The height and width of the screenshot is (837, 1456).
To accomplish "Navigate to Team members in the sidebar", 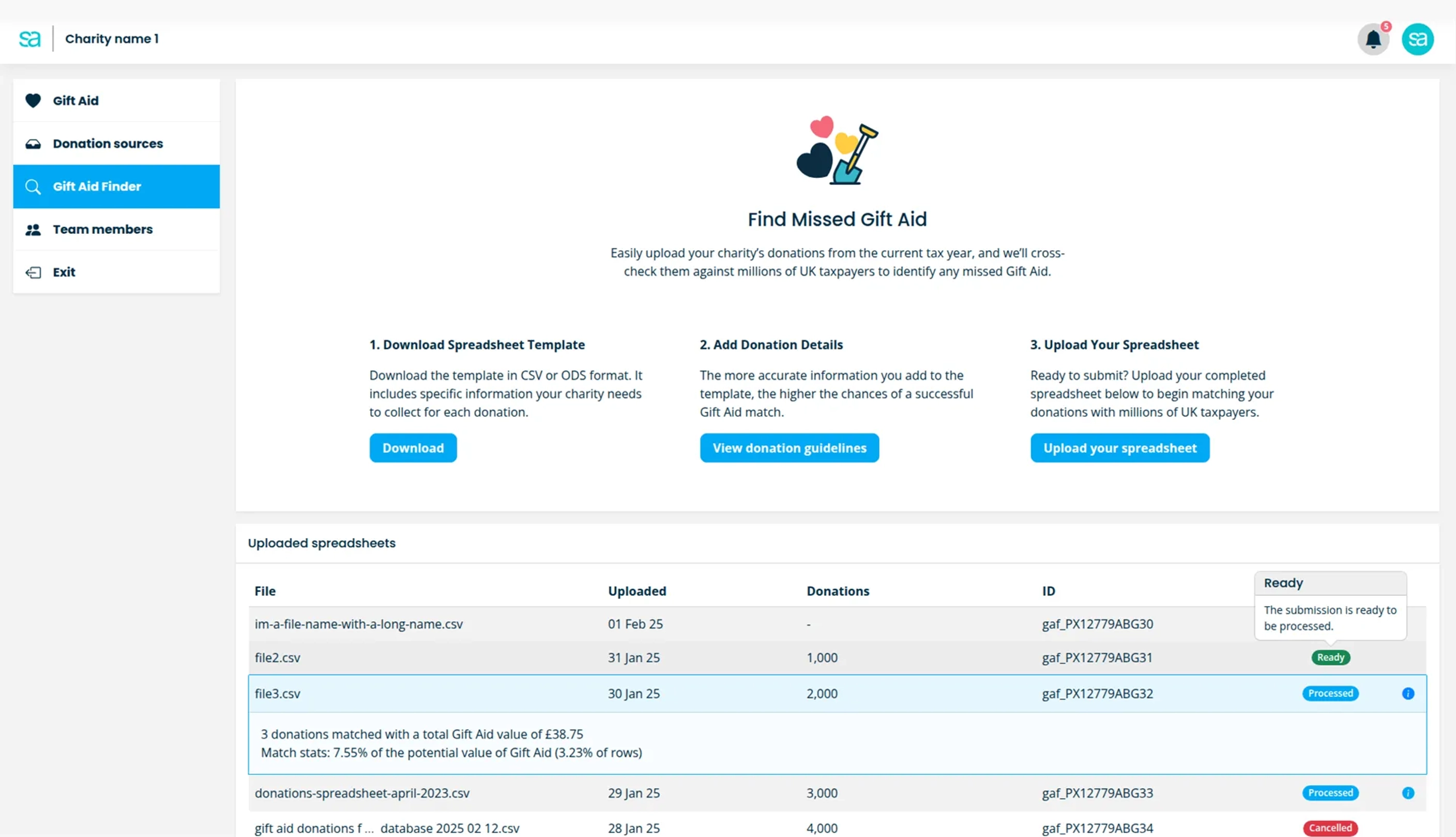I will 102,229.
